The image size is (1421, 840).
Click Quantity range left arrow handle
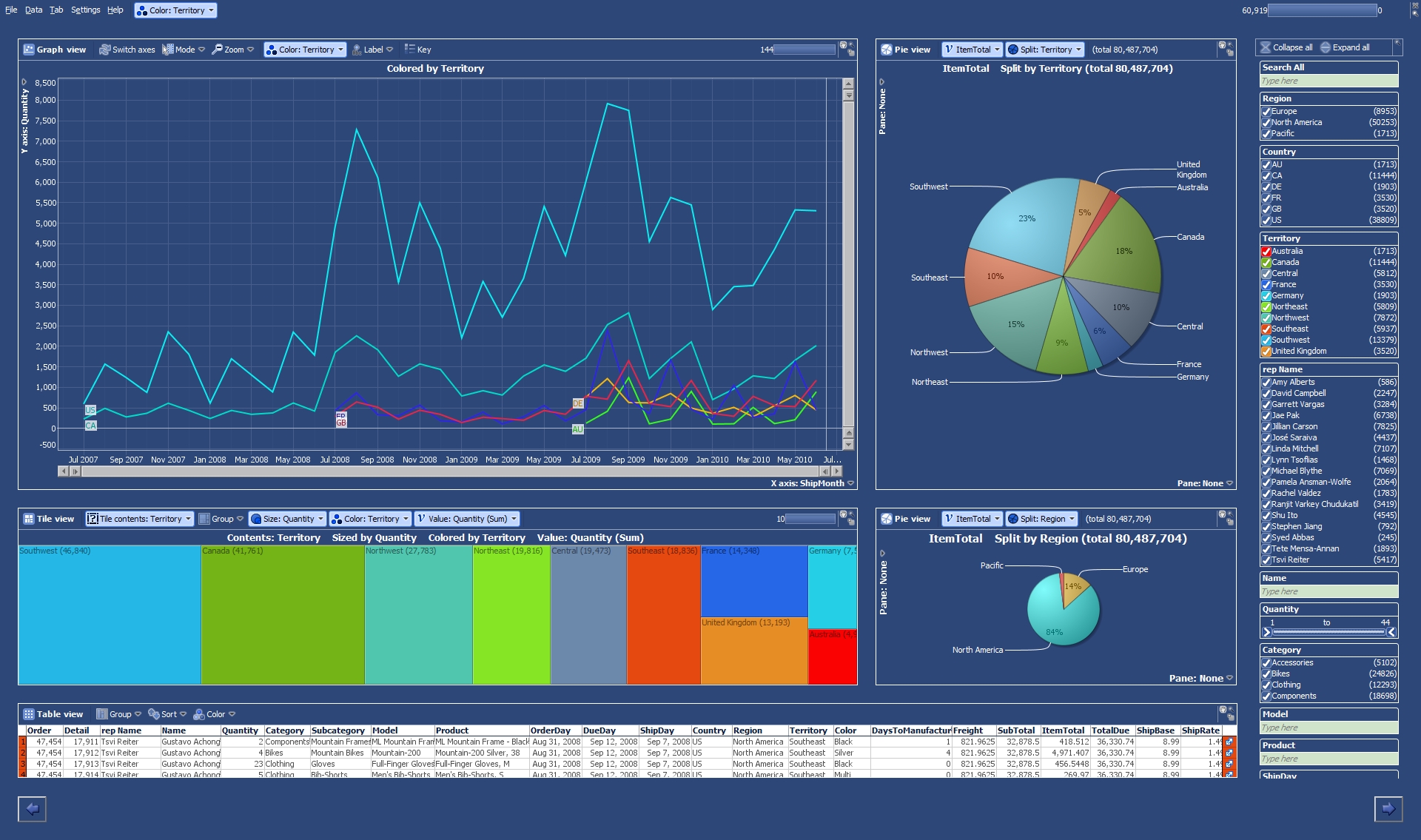[1267, 632]
